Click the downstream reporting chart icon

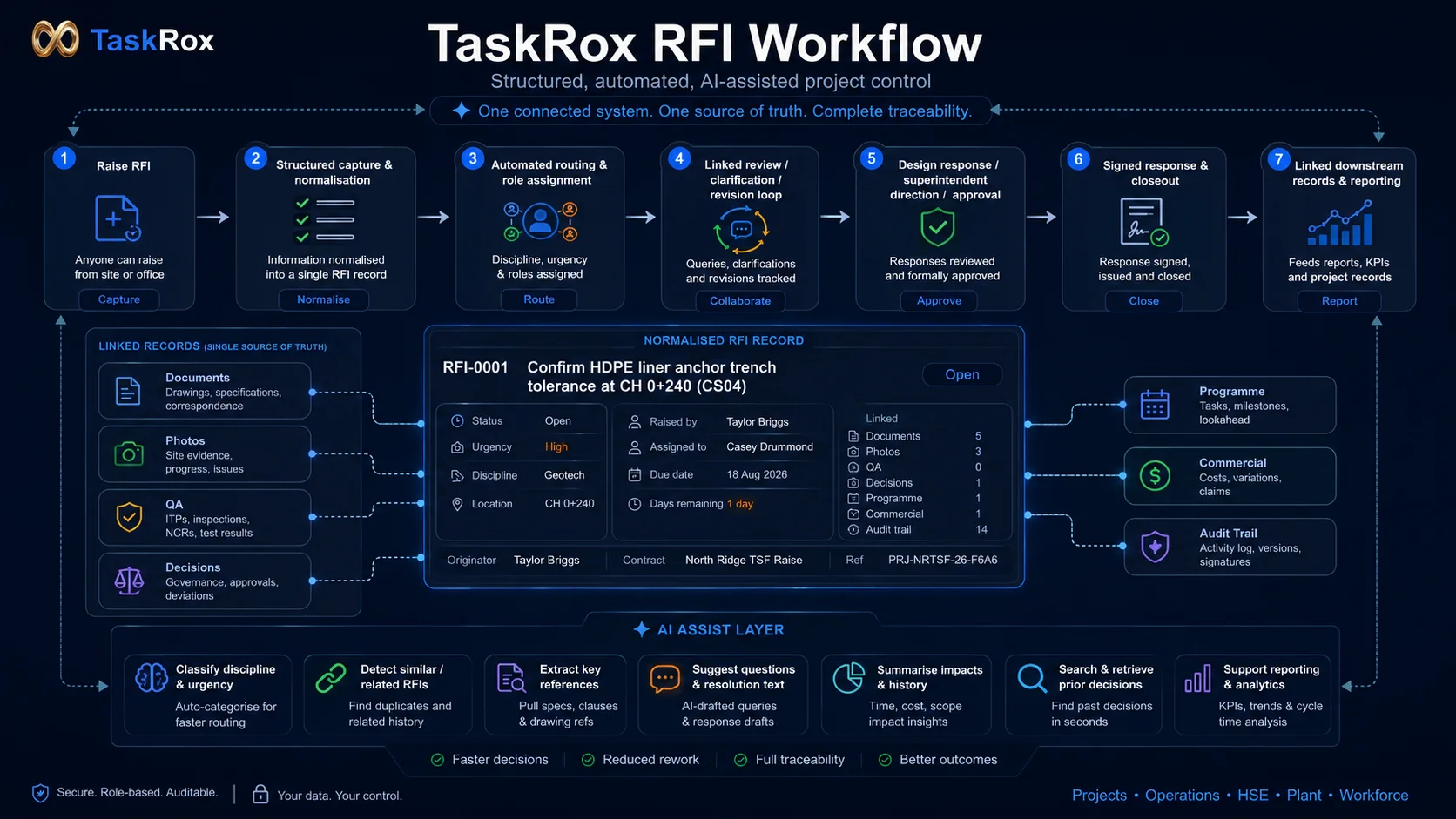1340,224
